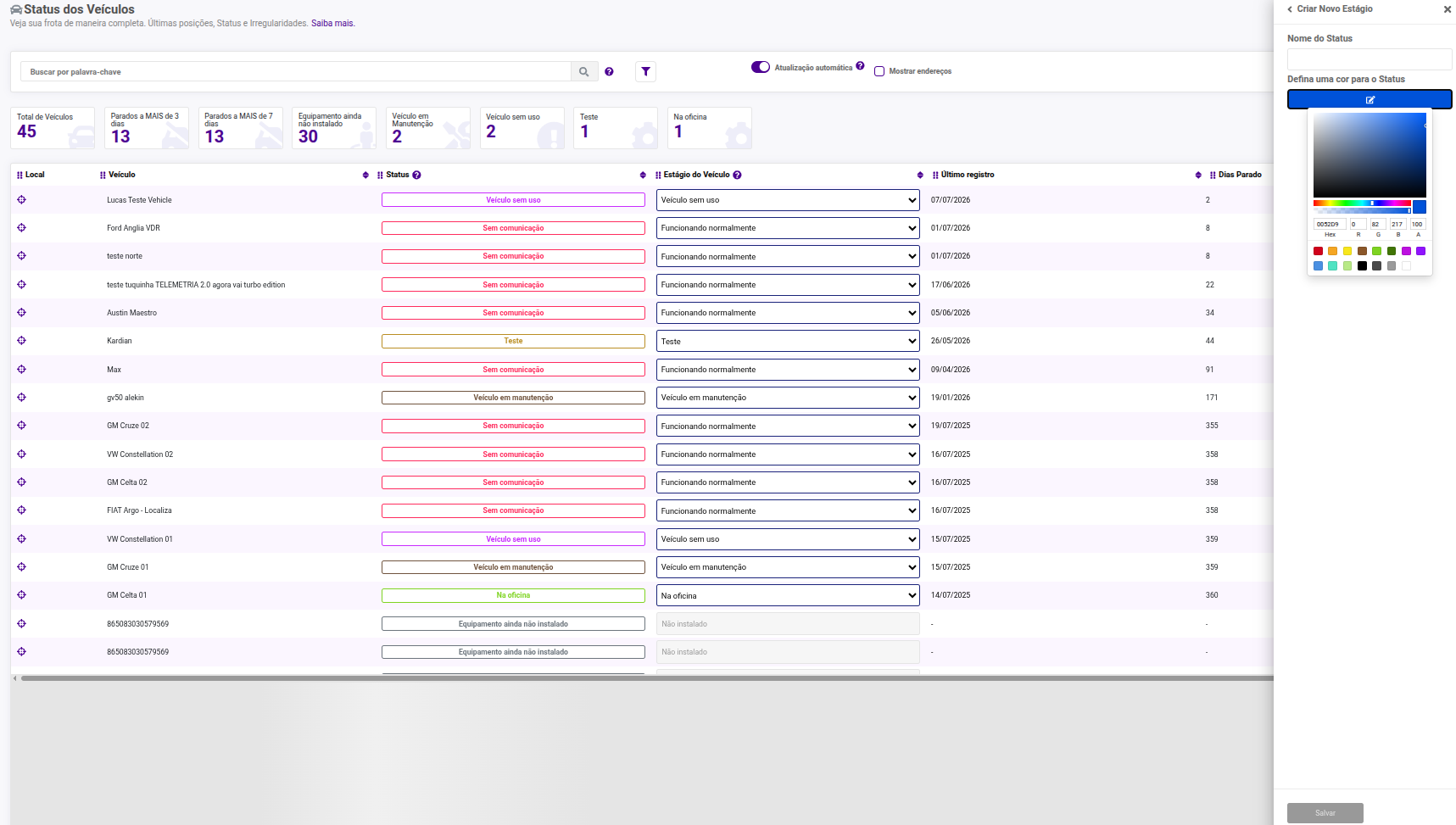The image size is (1456, 825).
Task: Click the Salvar button
Action: pyautogui.click(x=1325, y=813)
